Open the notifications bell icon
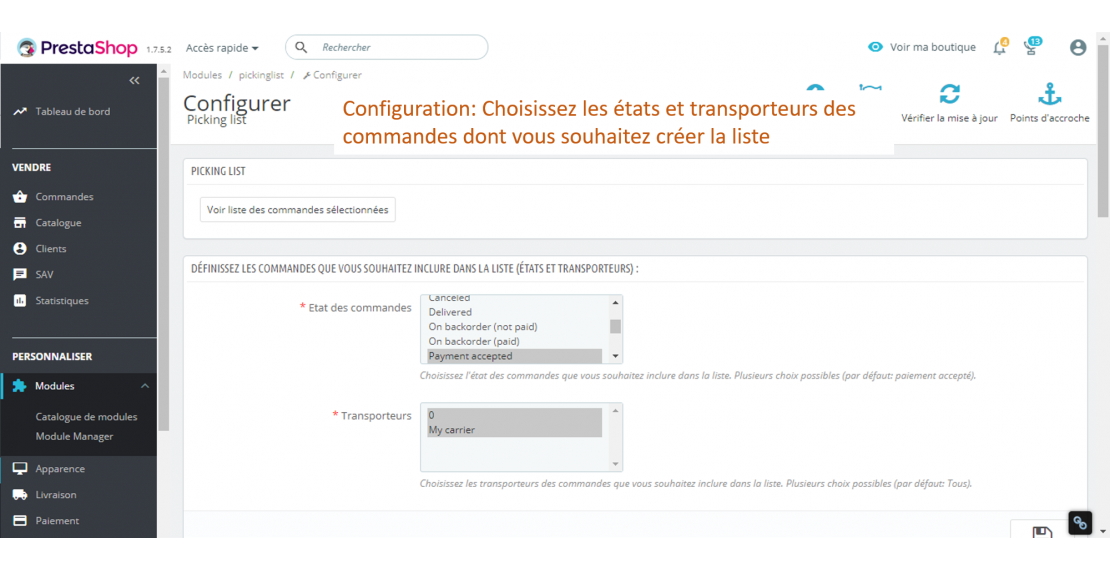 click(999, 48)
